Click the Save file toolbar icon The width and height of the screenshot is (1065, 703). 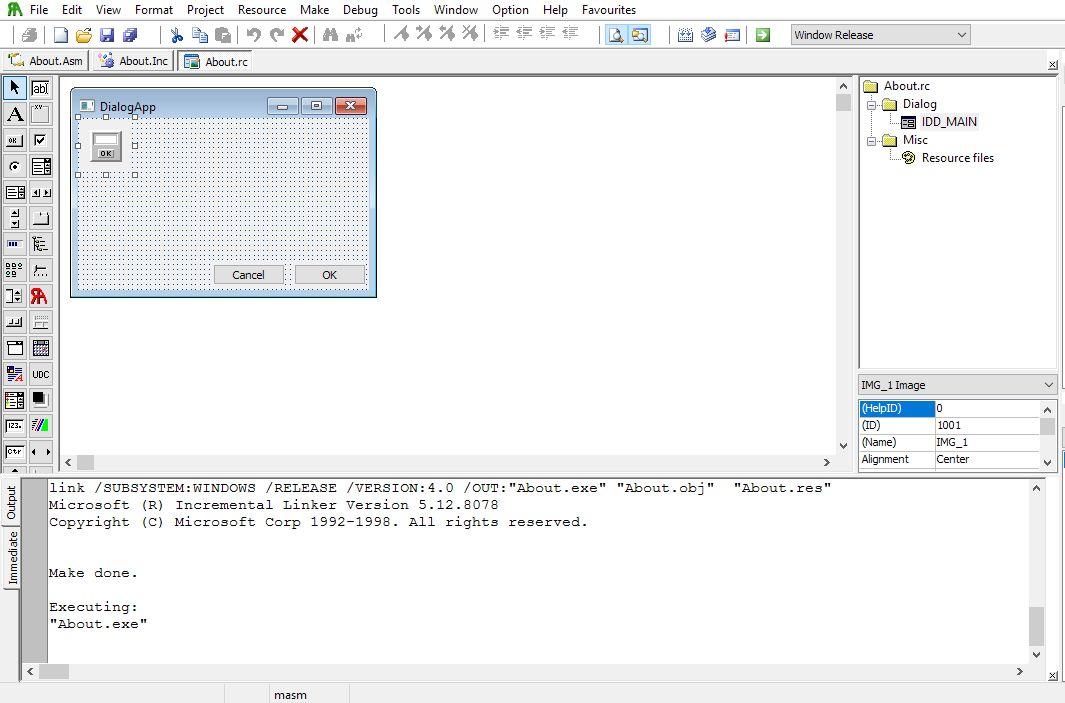tap(107, 35)
